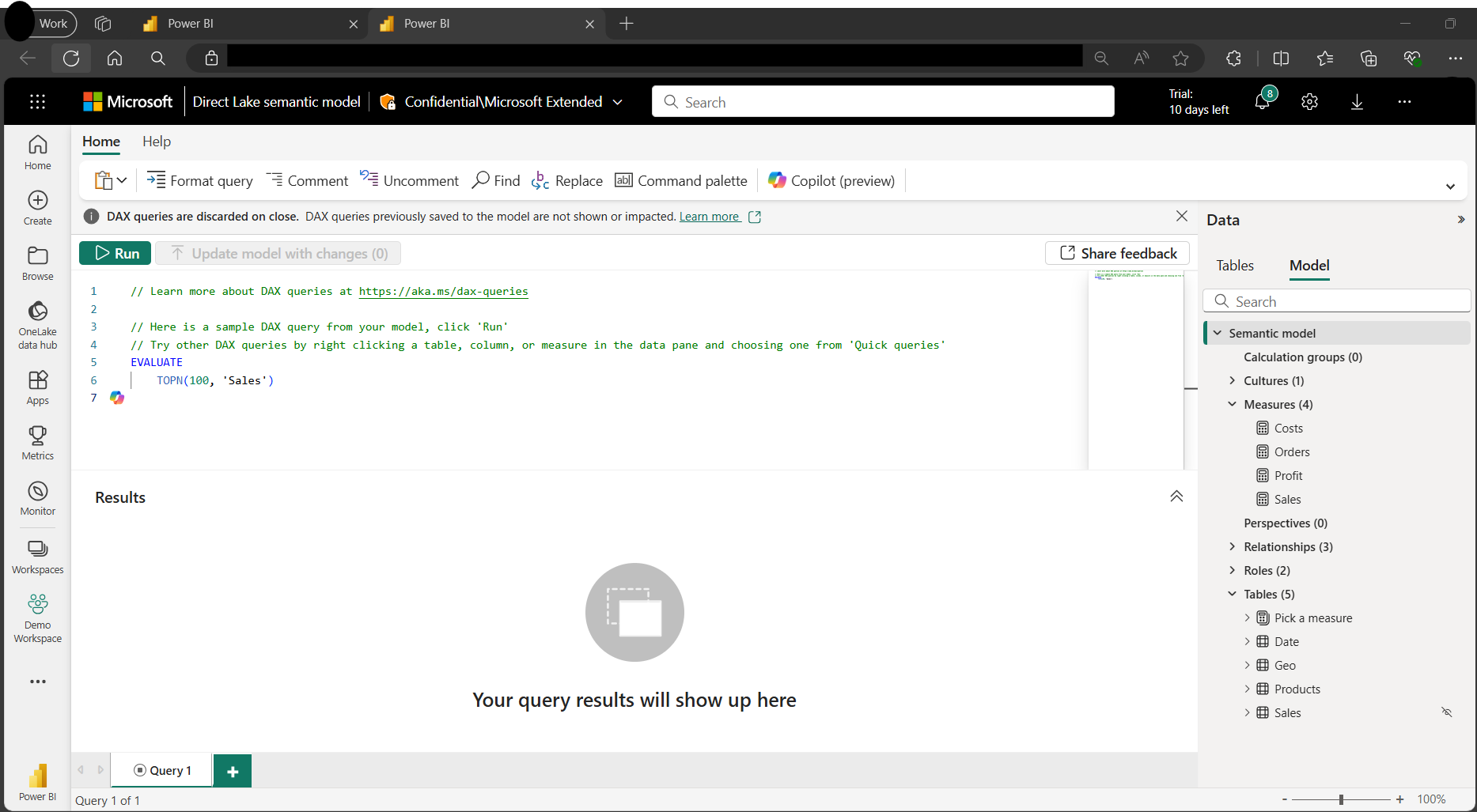Toggle hidden visibility icon on Sales table
Screen dimensions: 1477x812
[1446, 712]
